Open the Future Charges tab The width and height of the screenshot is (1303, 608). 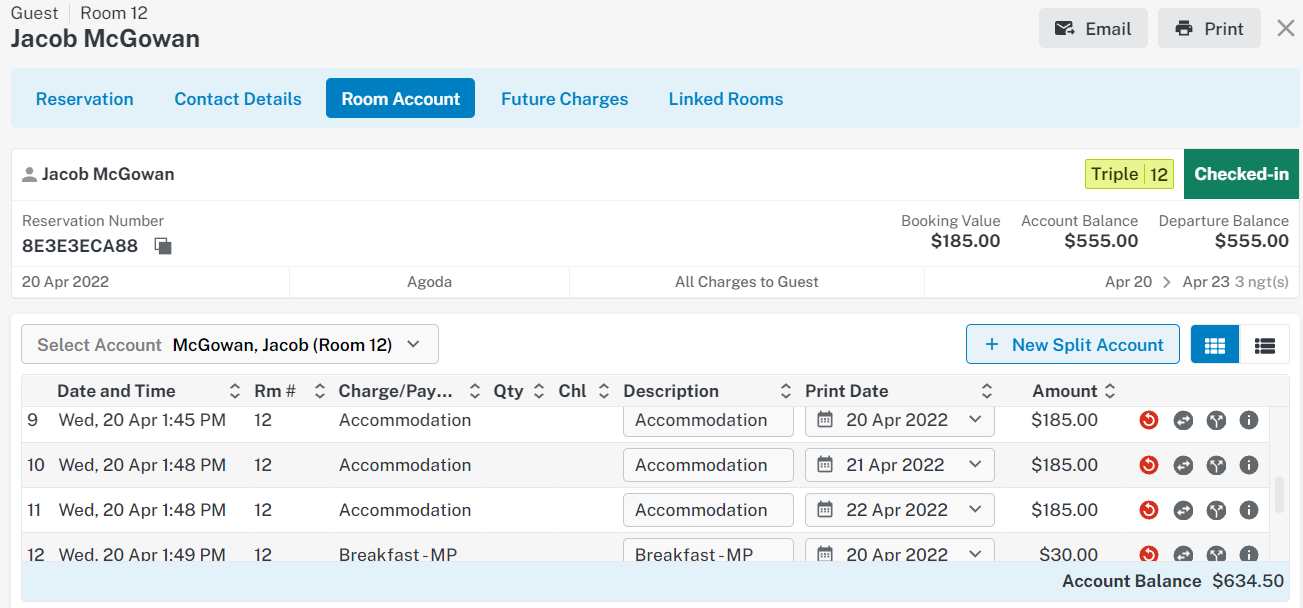(x=564, y=99)
